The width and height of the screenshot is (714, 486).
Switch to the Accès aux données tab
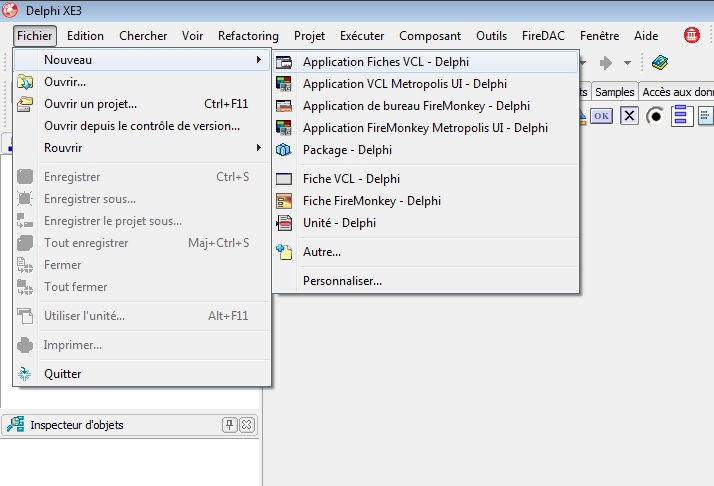pyautogui.click(x=677, y=92)
